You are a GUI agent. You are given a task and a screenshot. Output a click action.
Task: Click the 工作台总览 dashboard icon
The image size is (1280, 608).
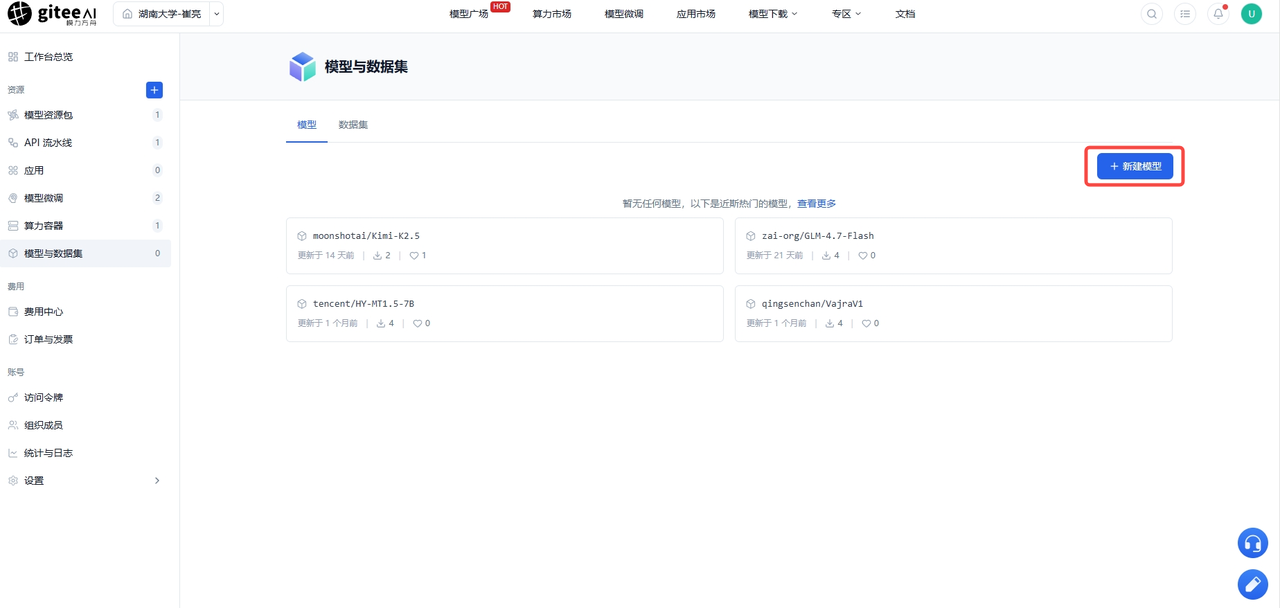[x=13, y=57]
